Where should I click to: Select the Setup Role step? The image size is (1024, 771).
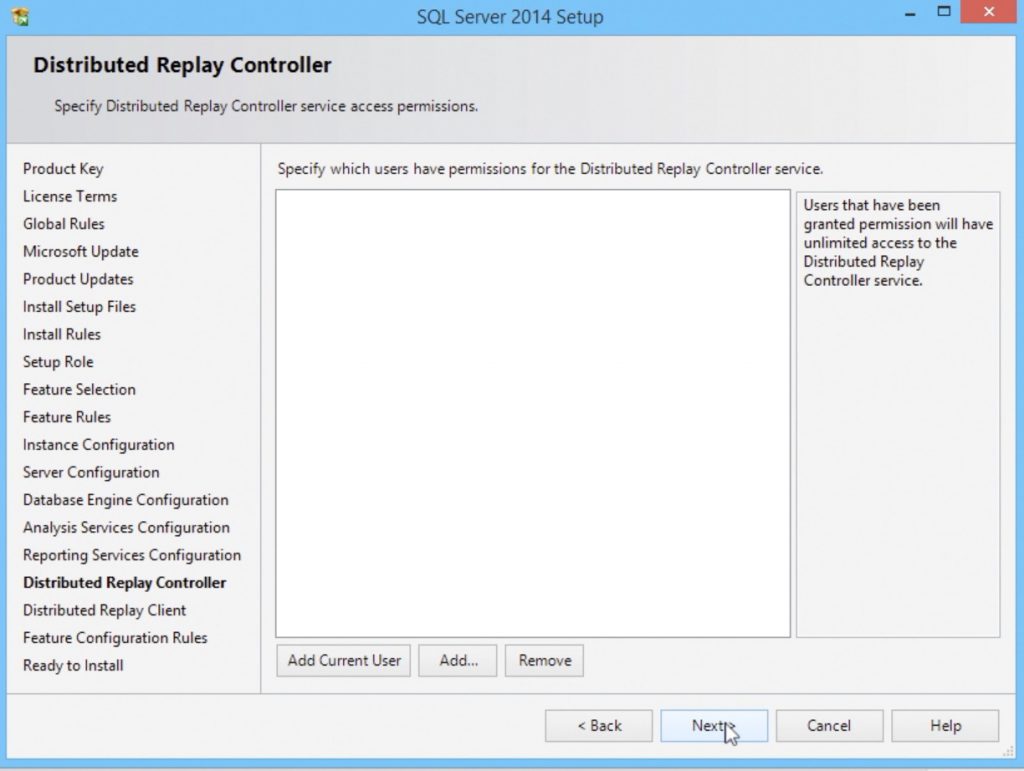58,362
